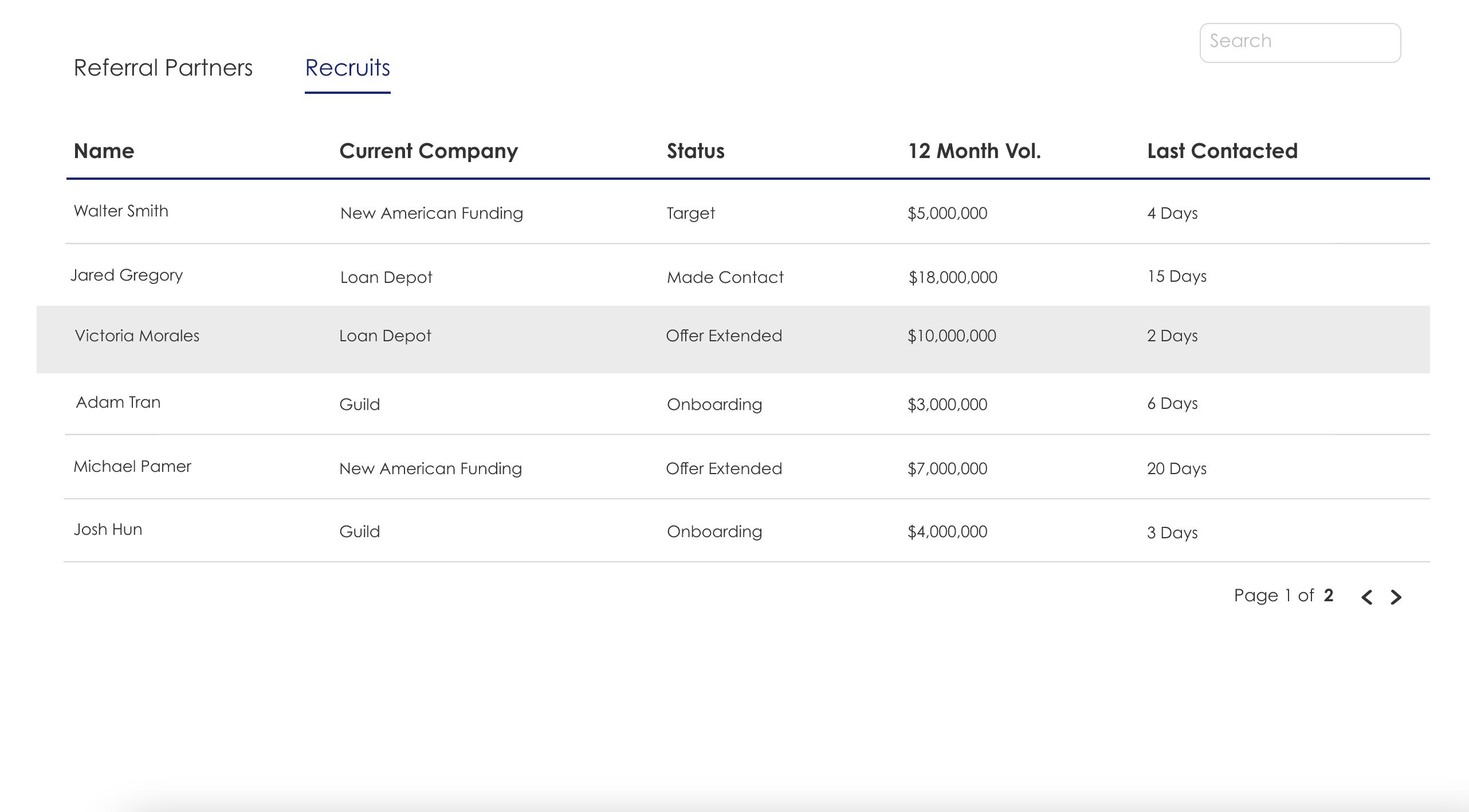This screenshot has width=1469, height=812.
Task: Open the Victoria Morales record
Action: coord(137,336)
